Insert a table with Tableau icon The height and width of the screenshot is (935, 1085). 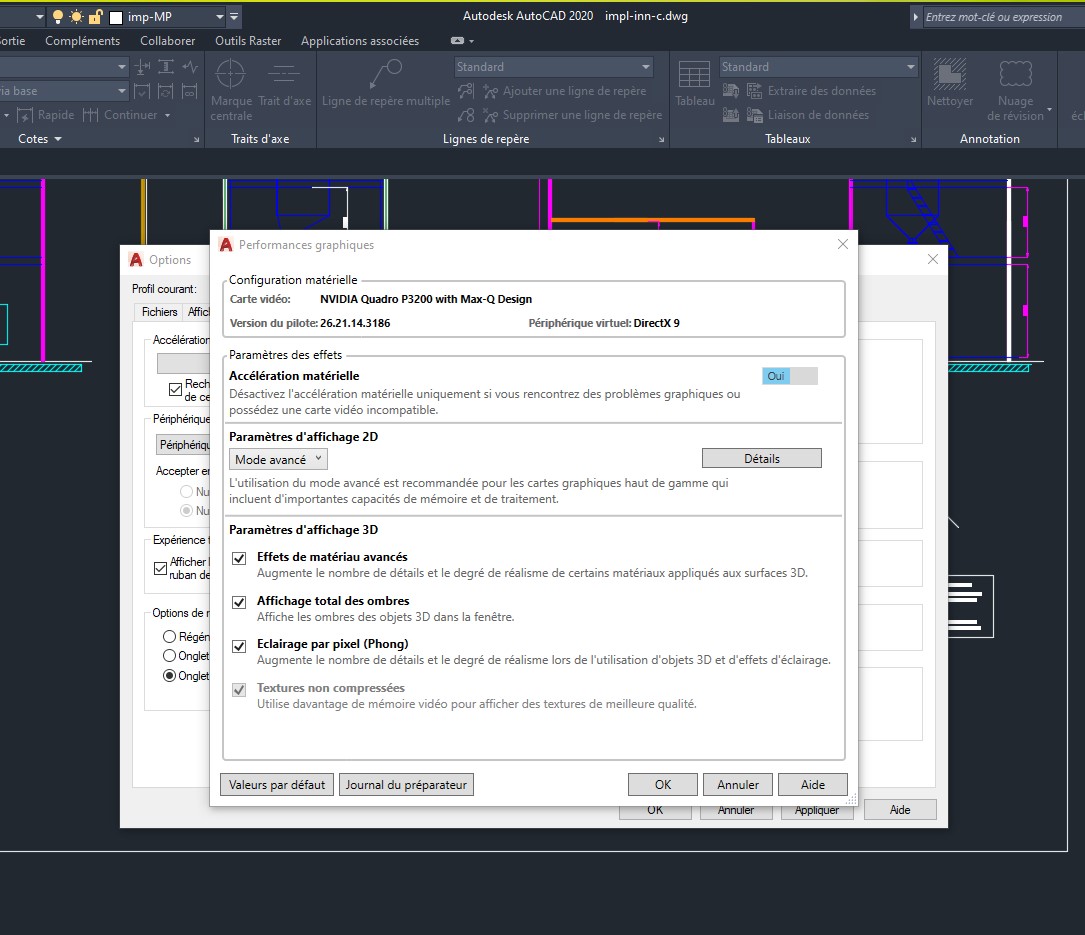[694, 76]
